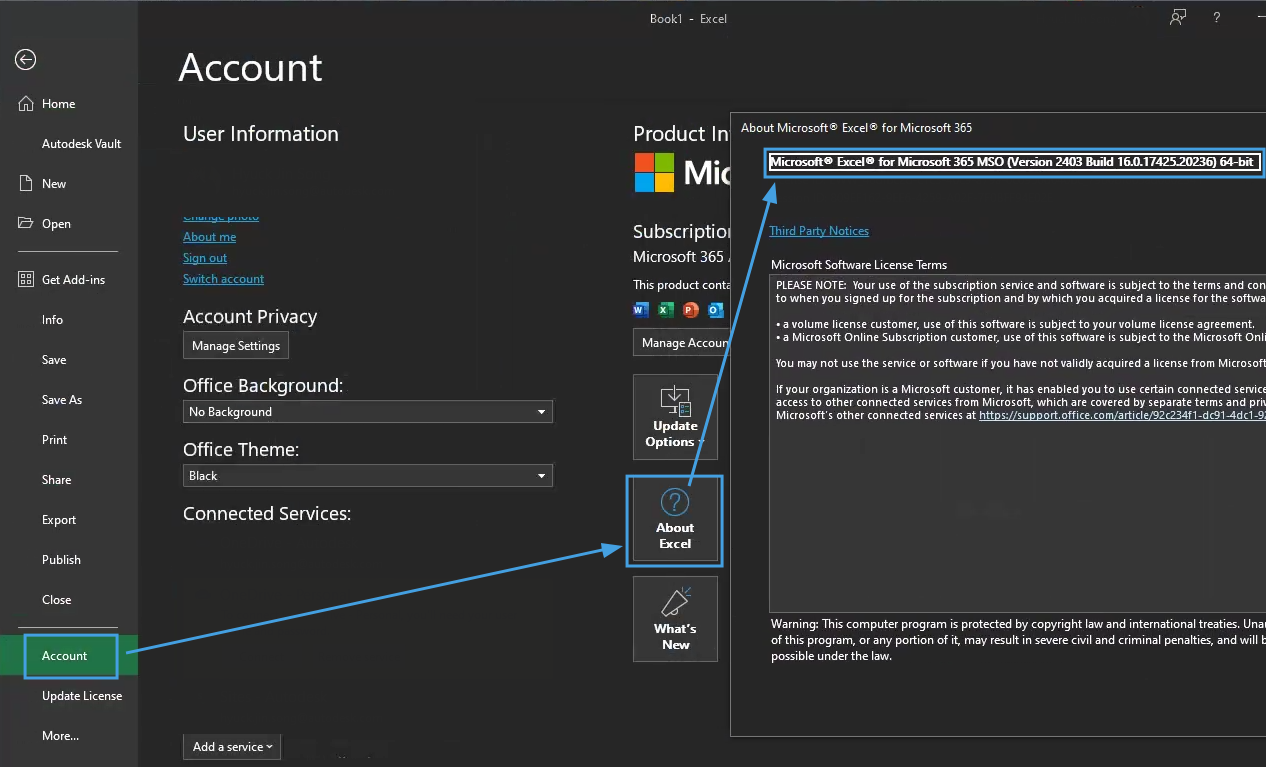Click the About Excel button
Viewport: 1266px width, 767px height.
pos(675,520)
